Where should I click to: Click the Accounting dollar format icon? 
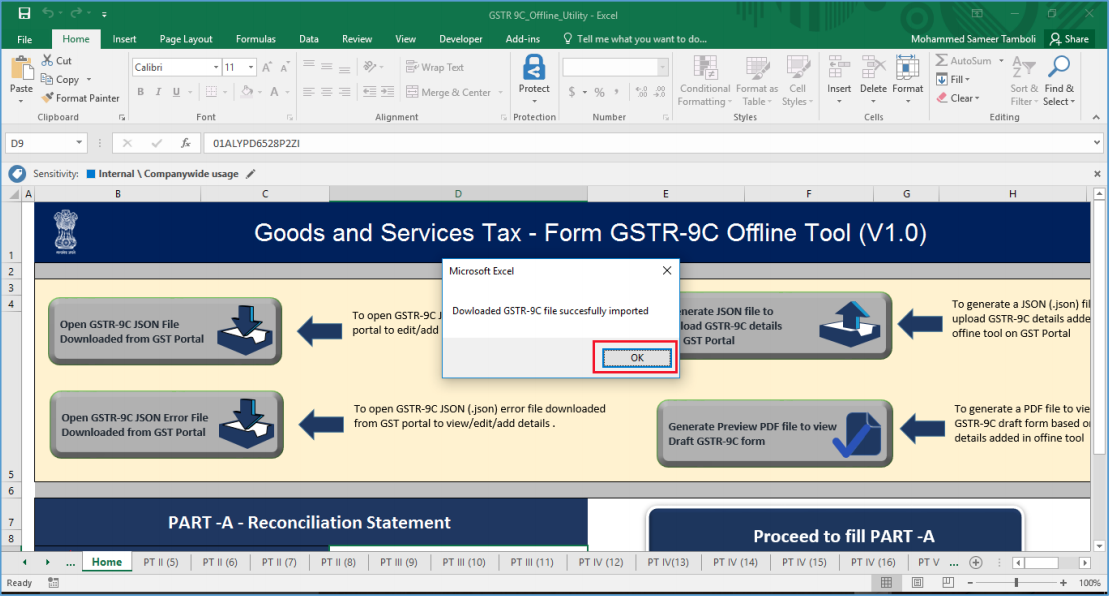point(572,92)
